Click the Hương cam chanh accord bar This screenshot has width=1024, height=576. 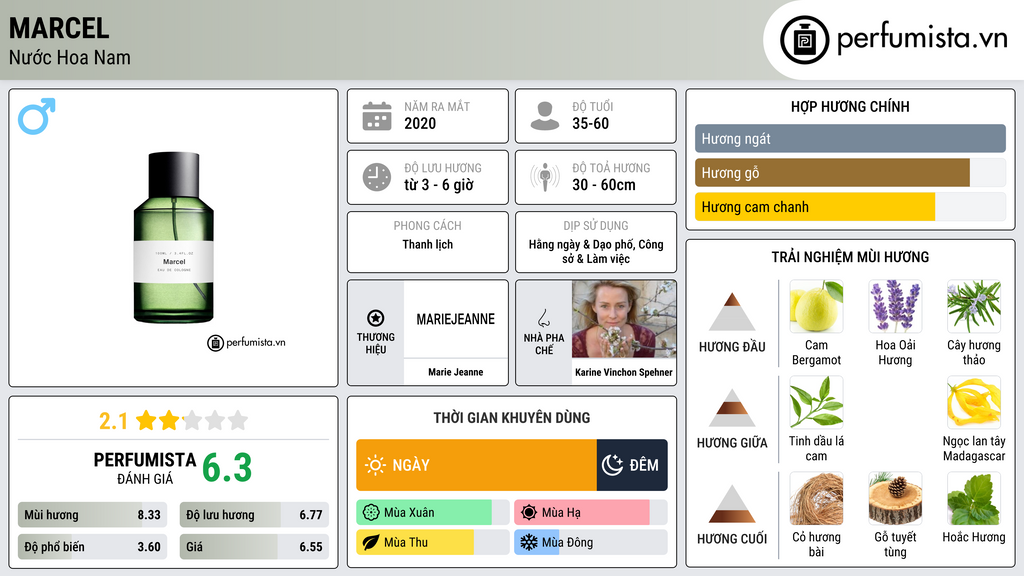click(x=850, y=206)
